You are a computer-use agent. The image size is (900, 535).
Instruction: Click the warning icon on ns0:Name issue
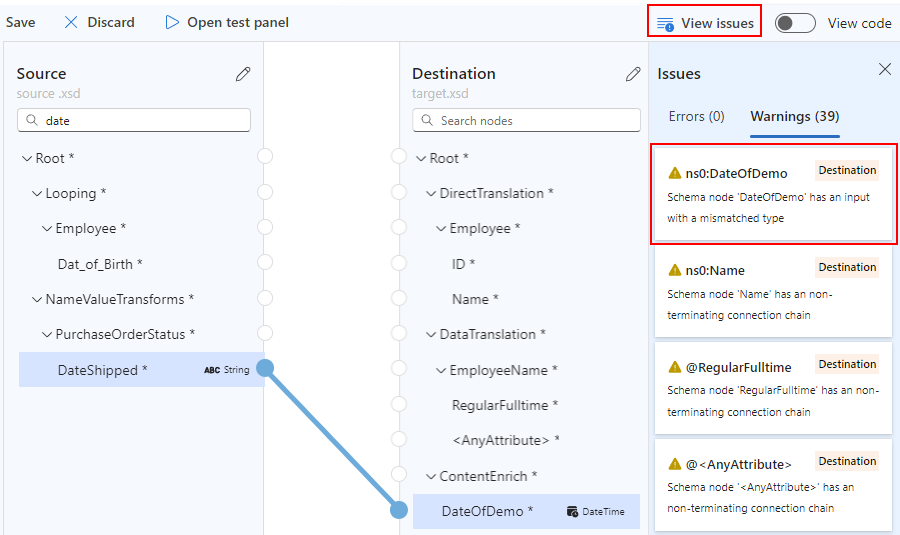tap(675, 271)
